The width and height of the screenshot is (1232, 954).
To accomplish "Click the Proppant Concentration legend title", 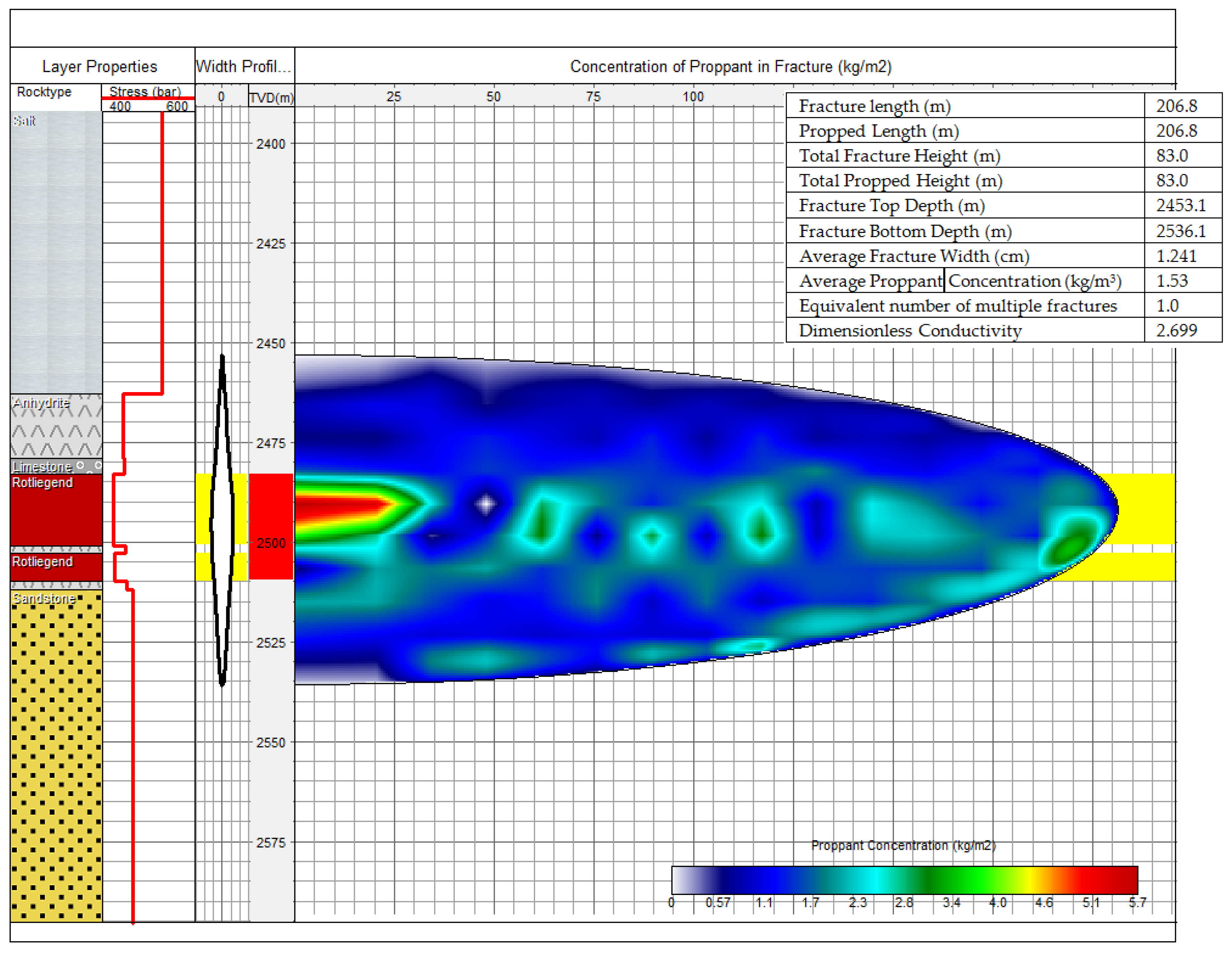I will [x=903, y=845].
